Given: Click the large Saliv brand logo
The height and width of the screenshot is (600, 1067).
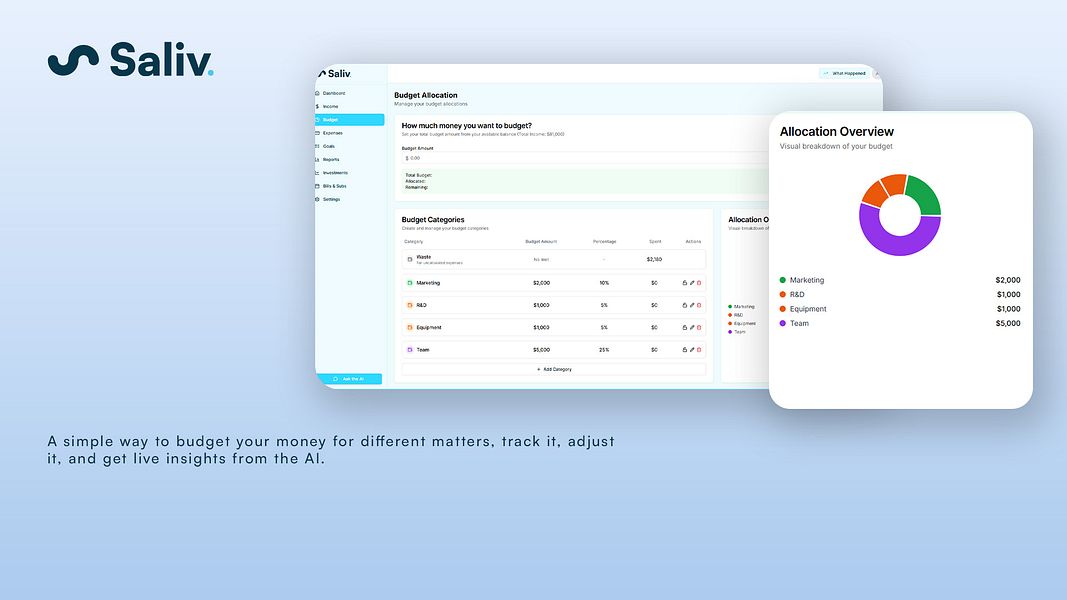Looking at the screenshot, I should pos(131,60).
